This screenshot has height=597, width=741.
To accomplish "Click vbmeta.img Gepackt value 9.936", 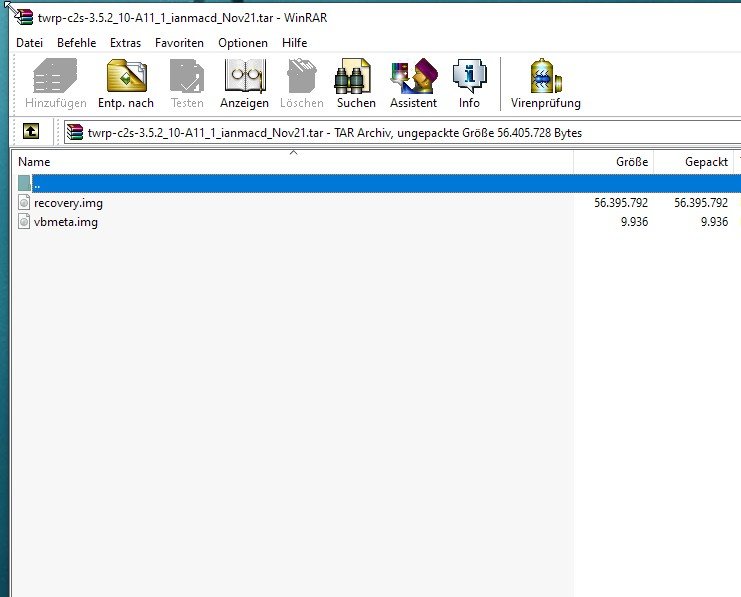I will pos(714,222).
